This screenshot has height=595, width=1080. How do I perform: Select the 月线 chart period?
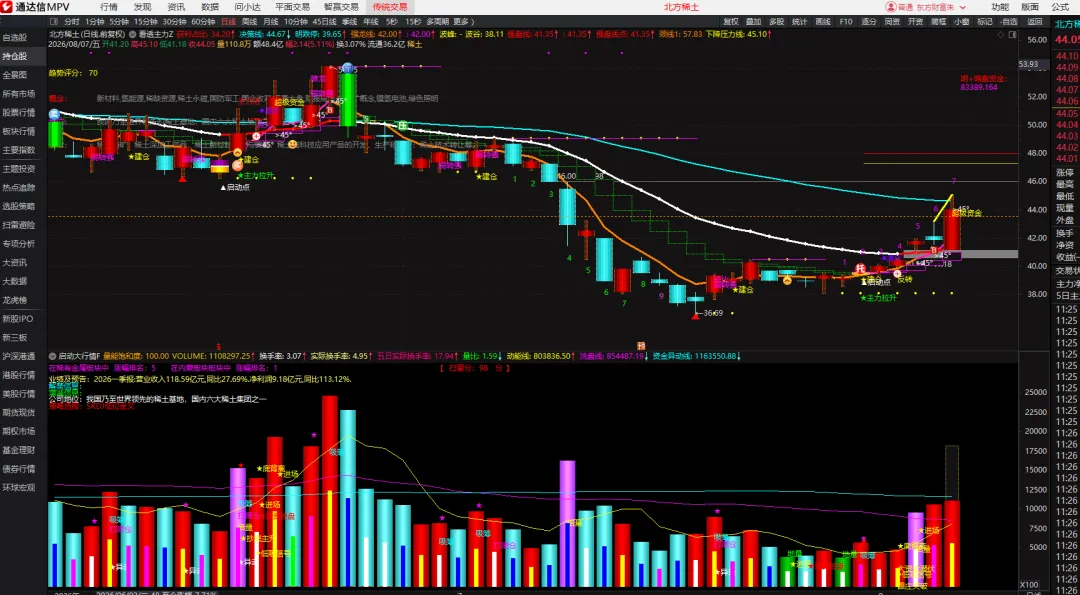click(271, 21)
